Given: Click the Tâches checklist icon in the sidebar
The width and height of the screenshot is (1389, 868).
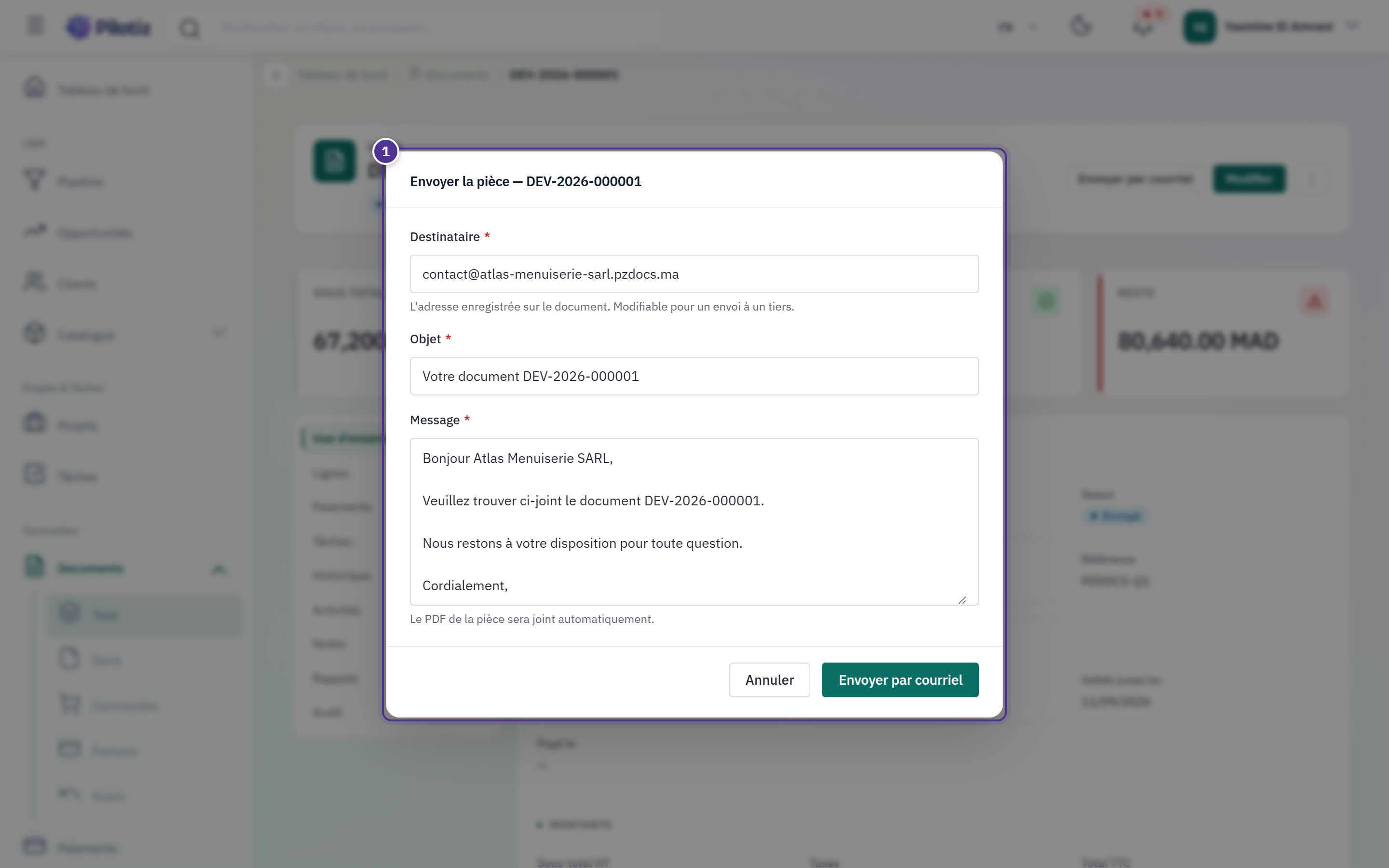Looking at the screenshot, I should [x=34, y=475].
